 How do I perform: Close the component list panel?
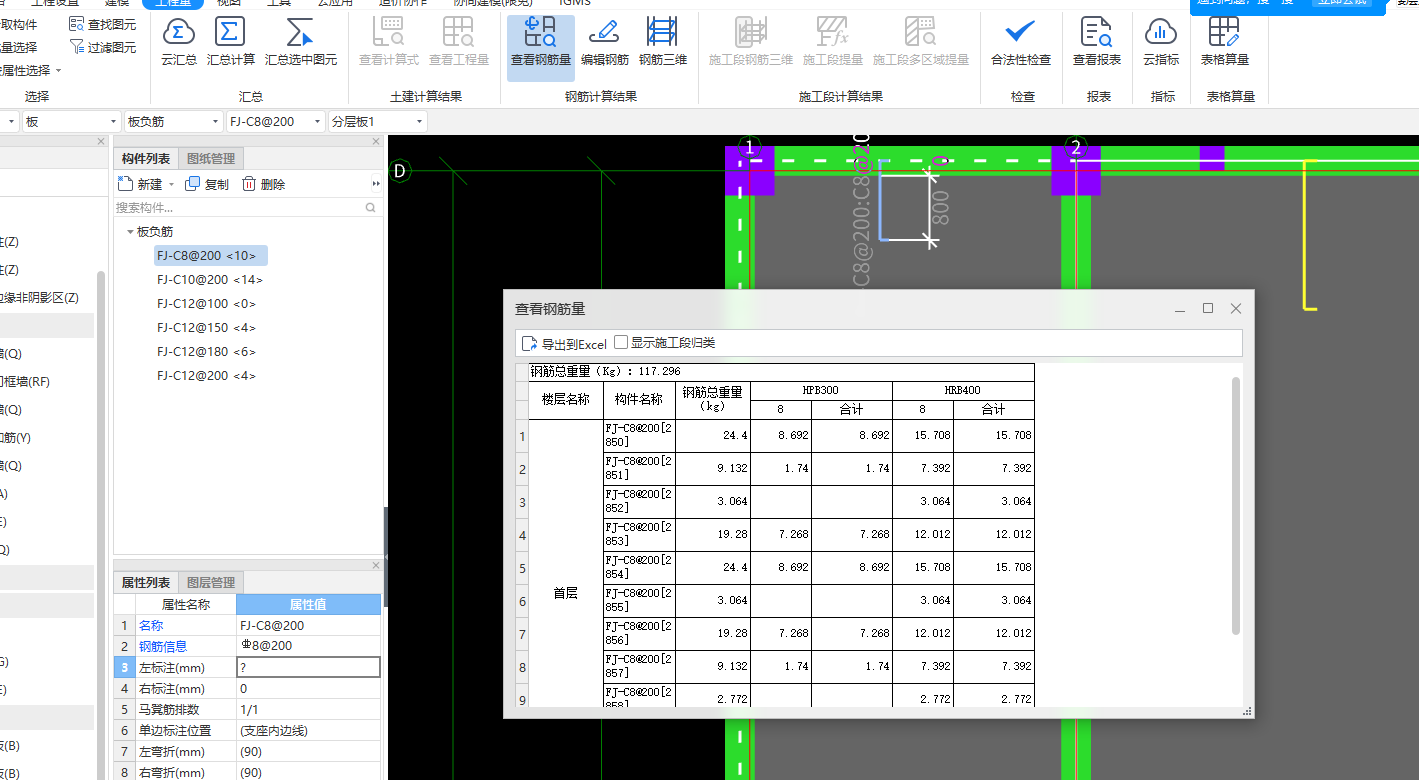coord(376,142)
